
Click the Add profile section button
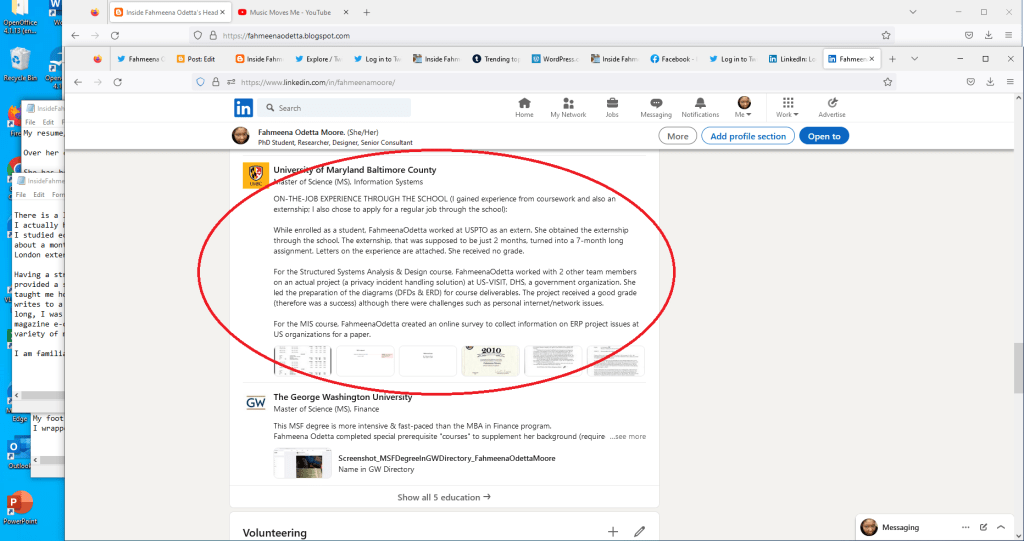747,136
